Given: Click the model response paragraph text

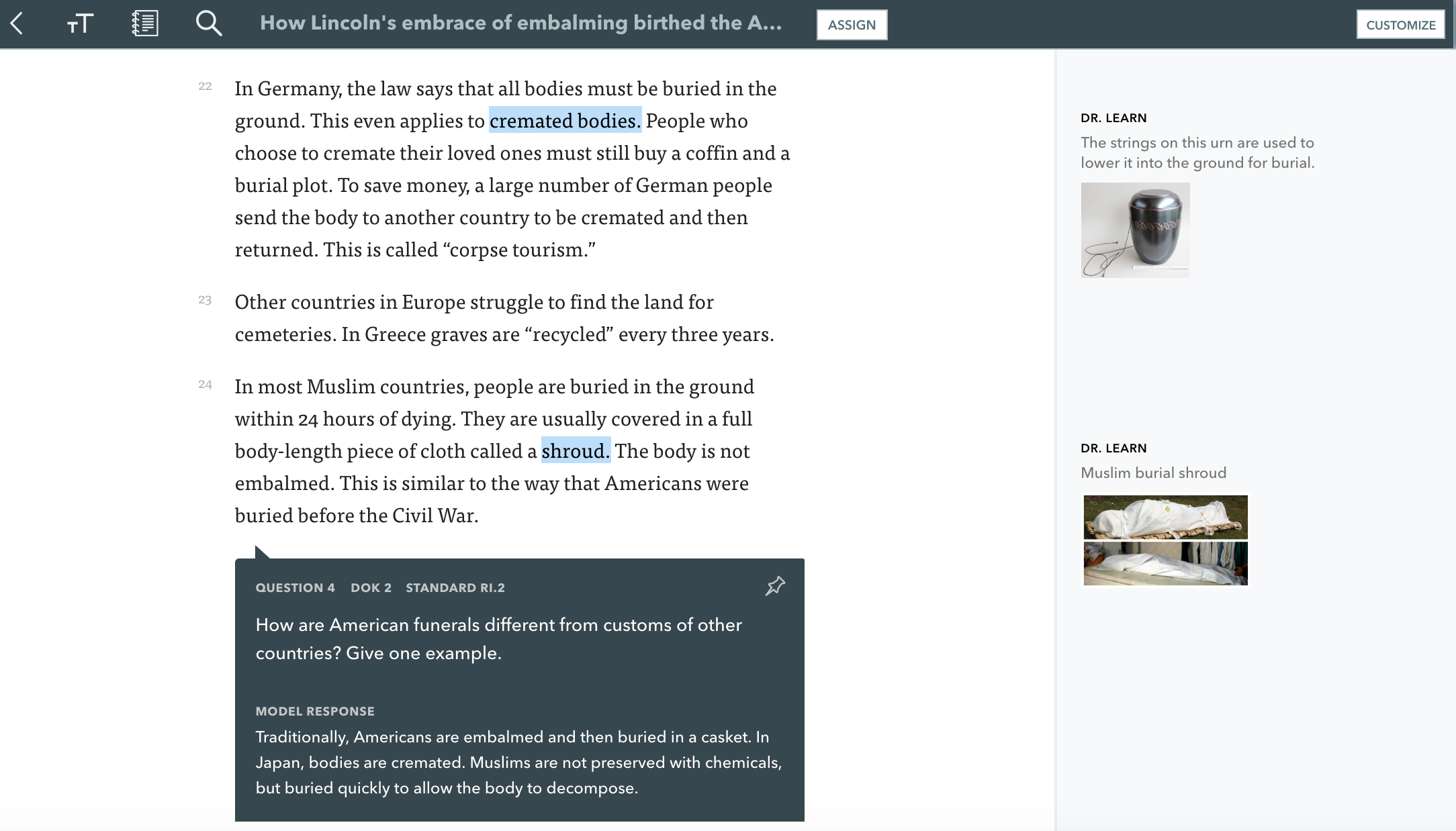Looking at the screenshot, I should tap(518, 763).
